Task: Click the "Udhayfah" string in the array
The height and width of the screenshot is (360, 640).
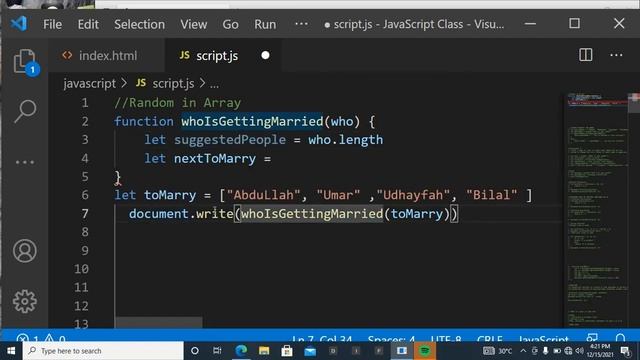Action: coord(413,195)
